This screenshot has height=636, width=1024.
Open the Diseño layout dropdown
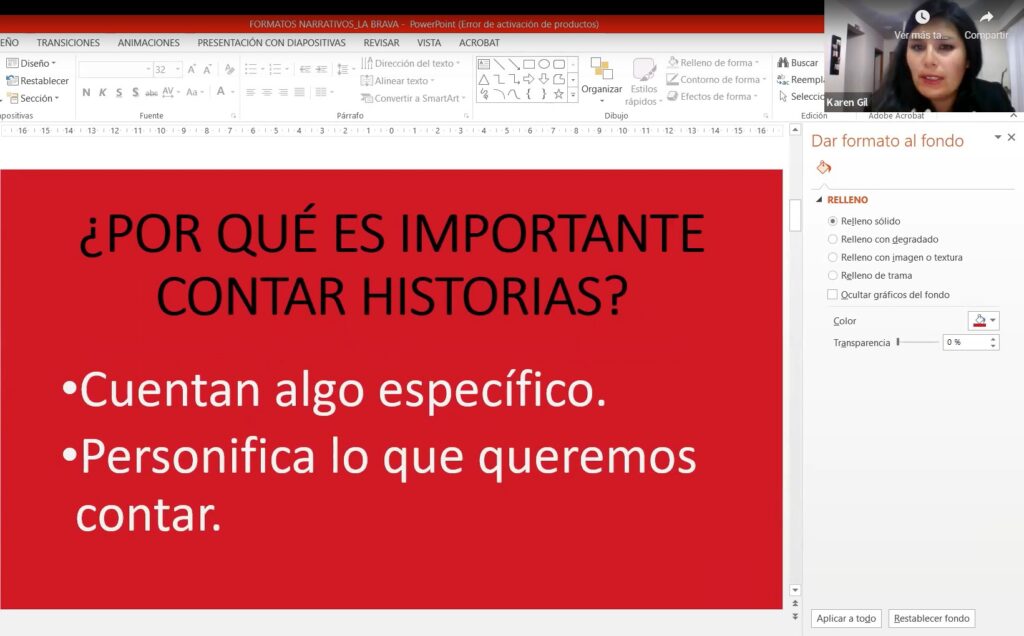(34, 63)
